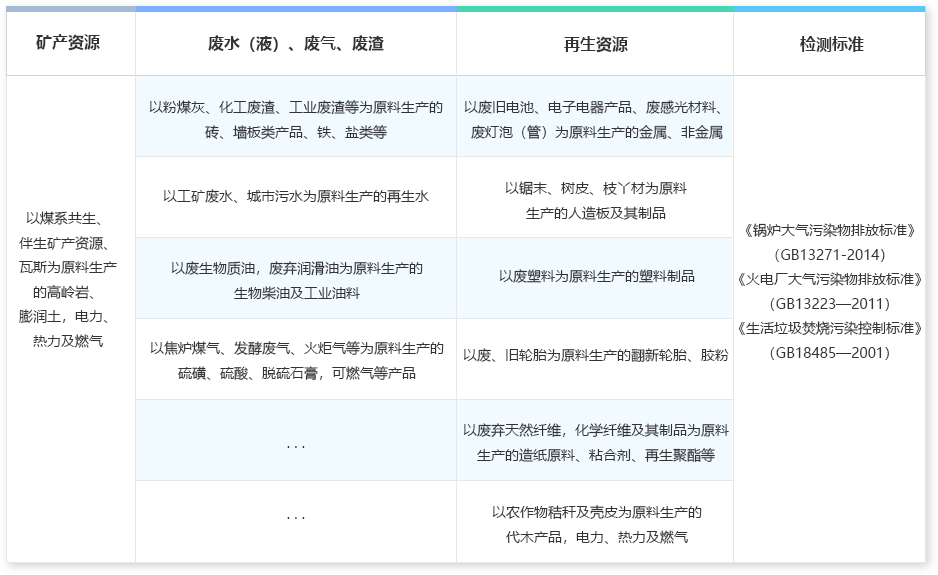
Task: Click the cell starting with 以煤系共生
Action: tap(71, 319)
